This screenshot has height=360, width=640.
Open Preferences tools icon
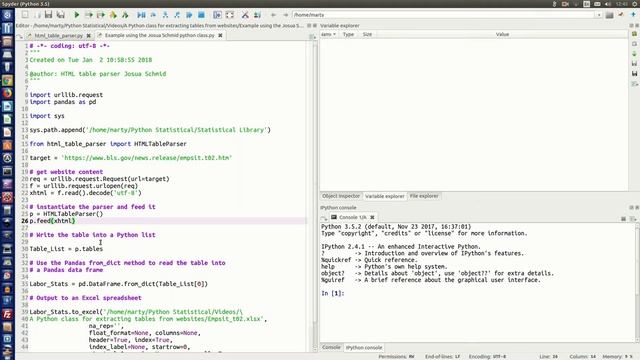(245, 15)
